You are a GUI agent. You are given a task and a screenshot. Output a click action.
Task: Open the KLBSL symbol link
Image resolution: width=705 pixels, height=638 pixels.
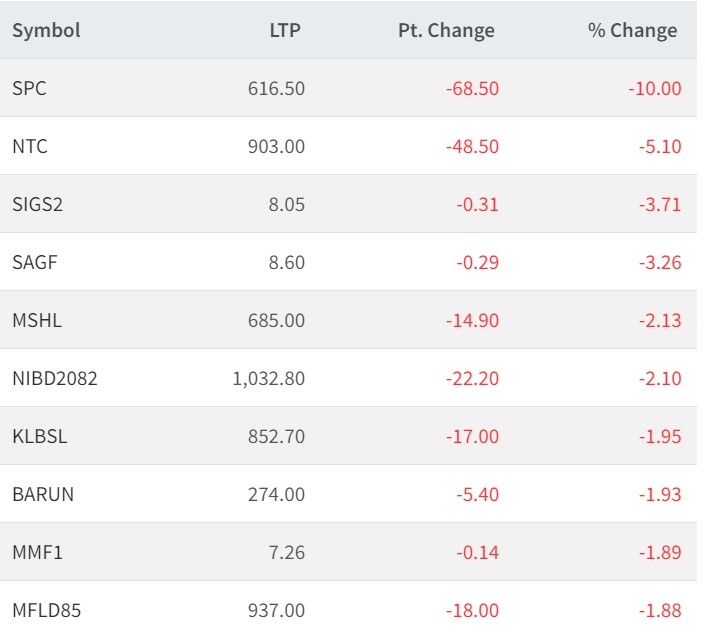[41, 436]
